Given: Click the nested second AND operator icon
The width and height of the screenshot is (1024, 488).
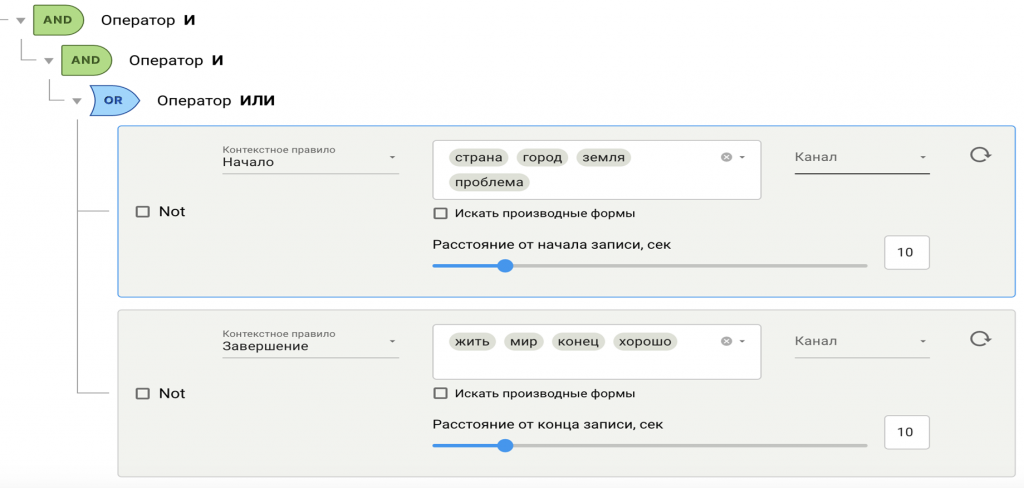Looking at the screenshot, I should click(x=86, y=60).
